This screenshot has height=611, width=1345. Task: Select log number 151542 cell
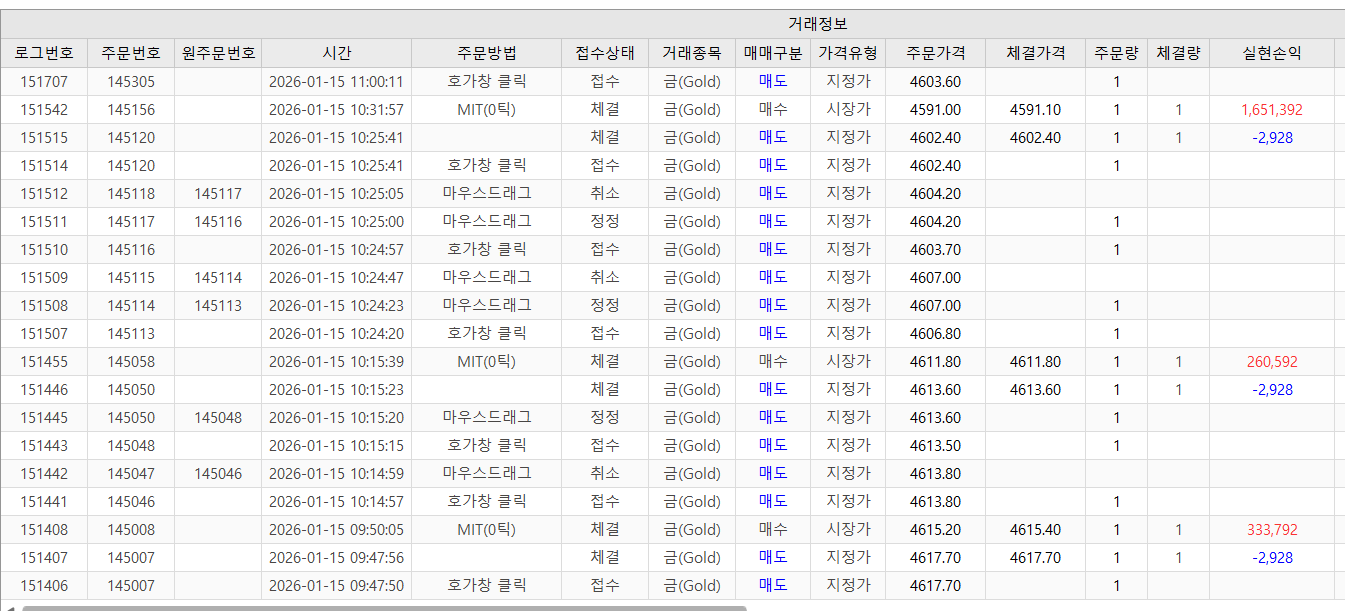click(x=44, y=110)
